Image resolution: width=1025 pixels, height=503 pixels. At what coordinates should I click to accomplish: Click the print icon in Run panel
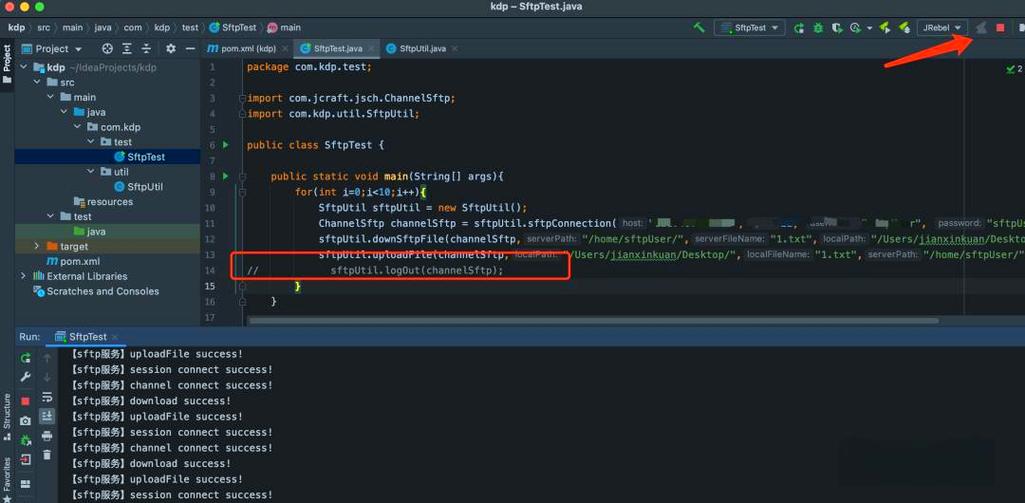(47, 436)
